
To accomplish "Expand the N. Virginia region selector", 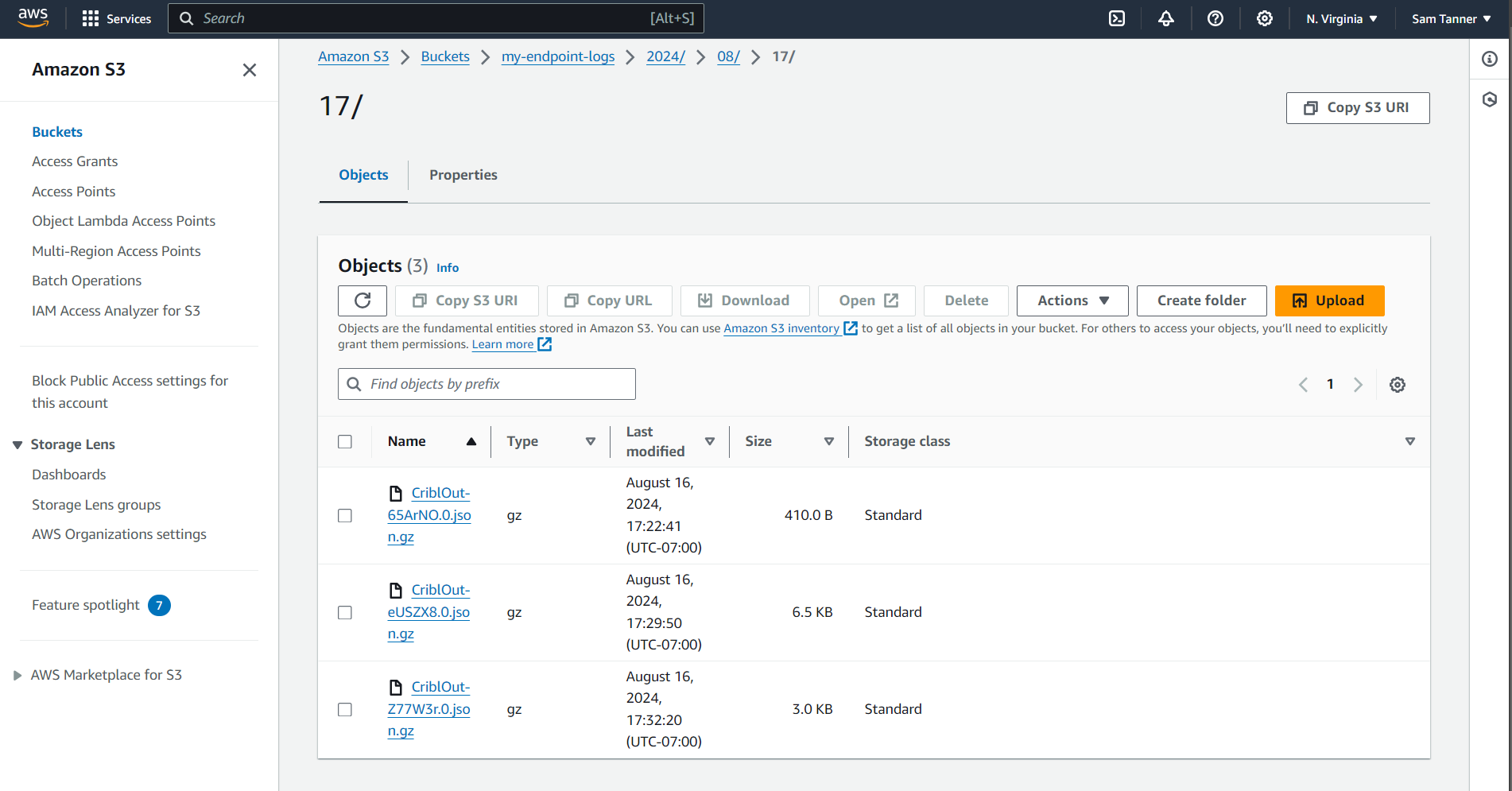I will click(1341, 18).
